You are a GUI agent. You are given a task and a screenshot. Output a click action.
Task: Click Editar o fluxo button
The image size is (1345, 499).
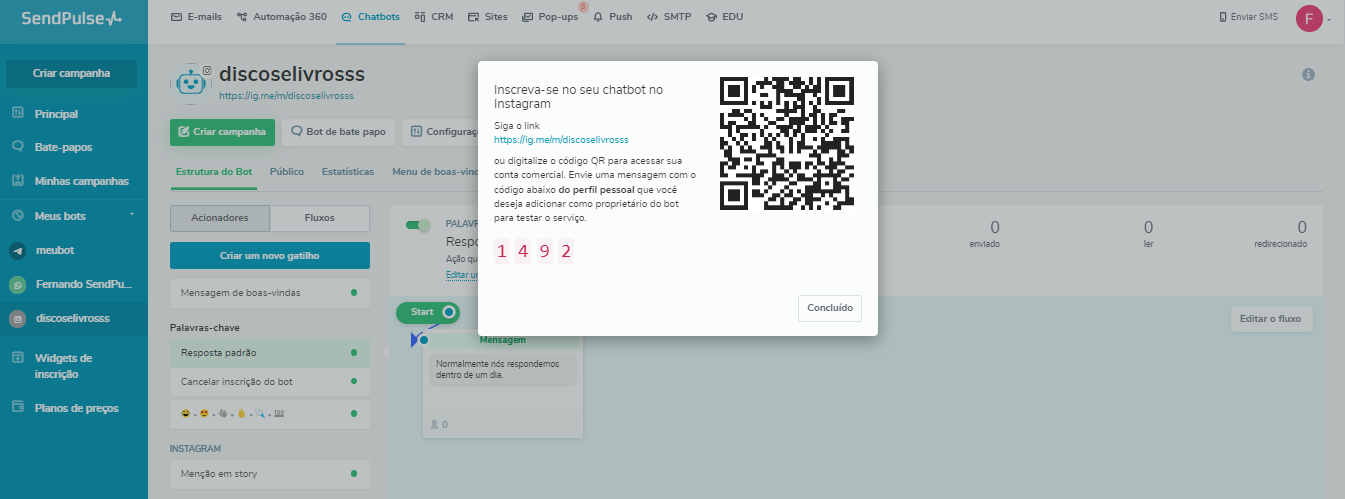click(1271, 319)
